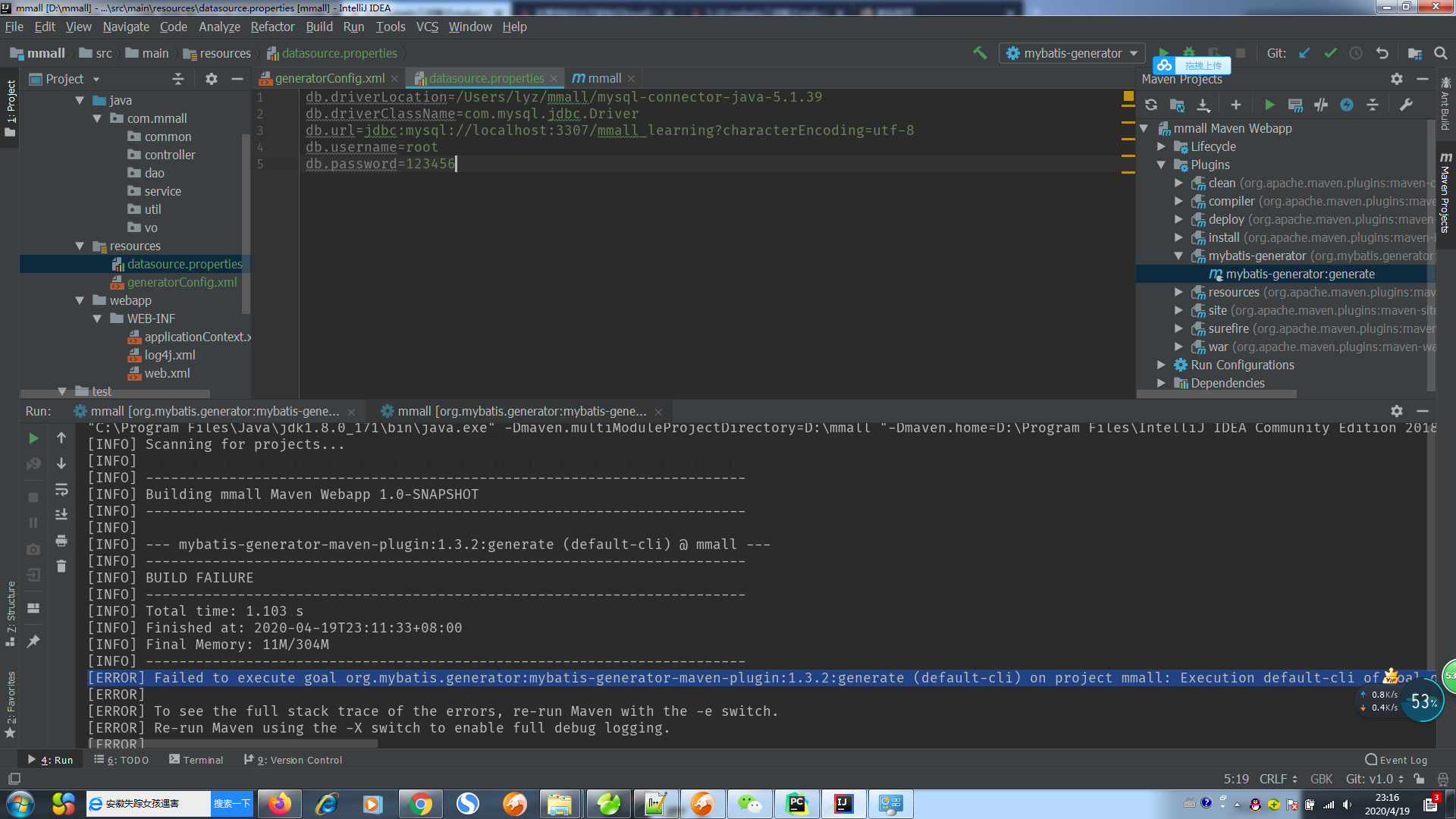Open the Refactor menu
1456x819 pixels.
click(x=272, y=27)
